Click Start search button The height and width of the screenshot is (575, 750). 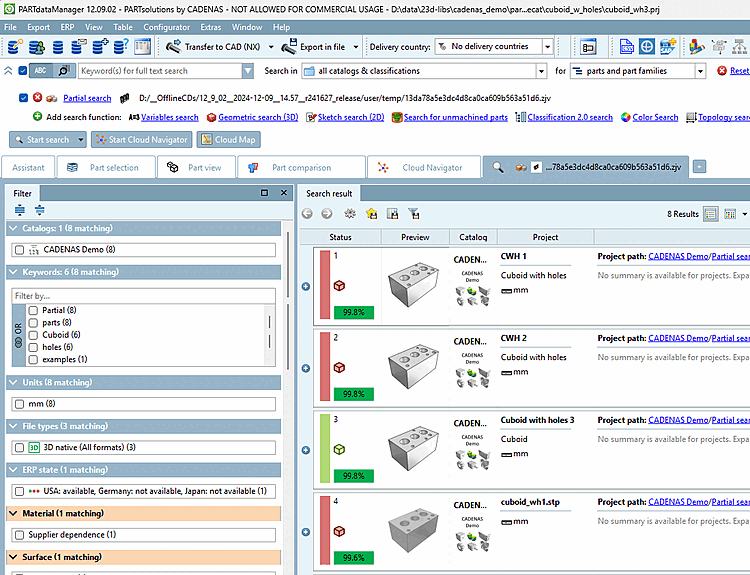click(x=42, y=140)
